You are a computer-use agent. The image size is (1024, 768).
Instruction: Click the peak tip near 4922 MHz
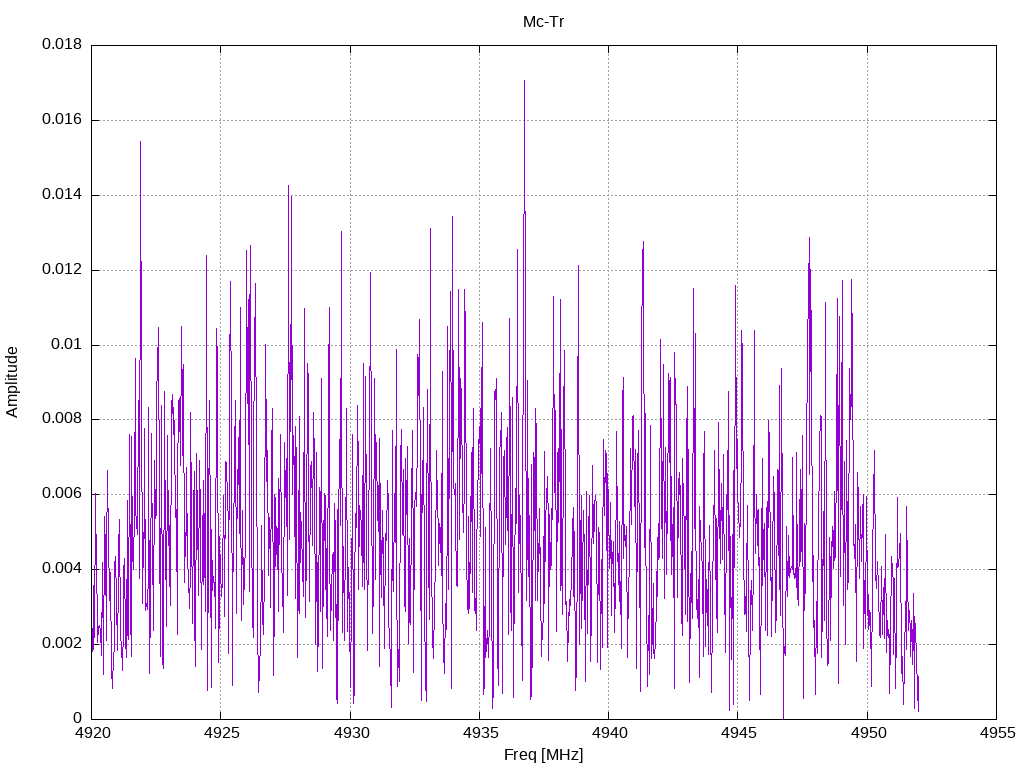140,142
